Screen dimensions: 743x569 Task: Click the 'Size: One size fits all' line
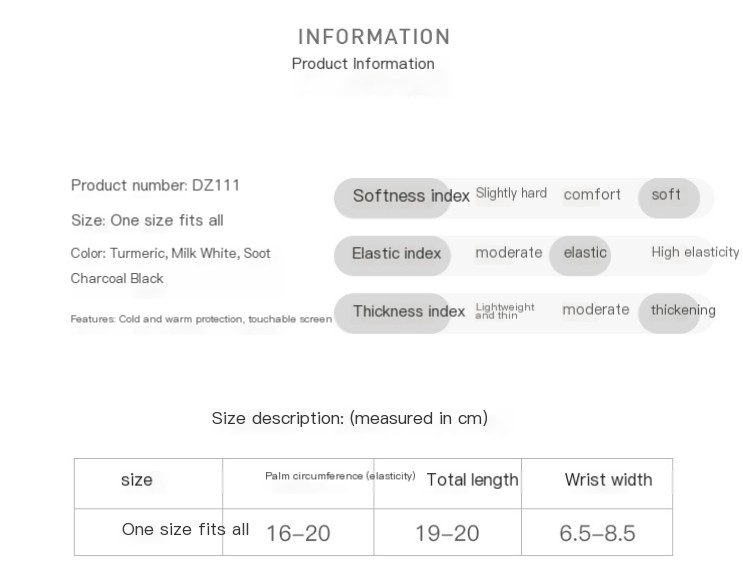click(x=147, y=220)
